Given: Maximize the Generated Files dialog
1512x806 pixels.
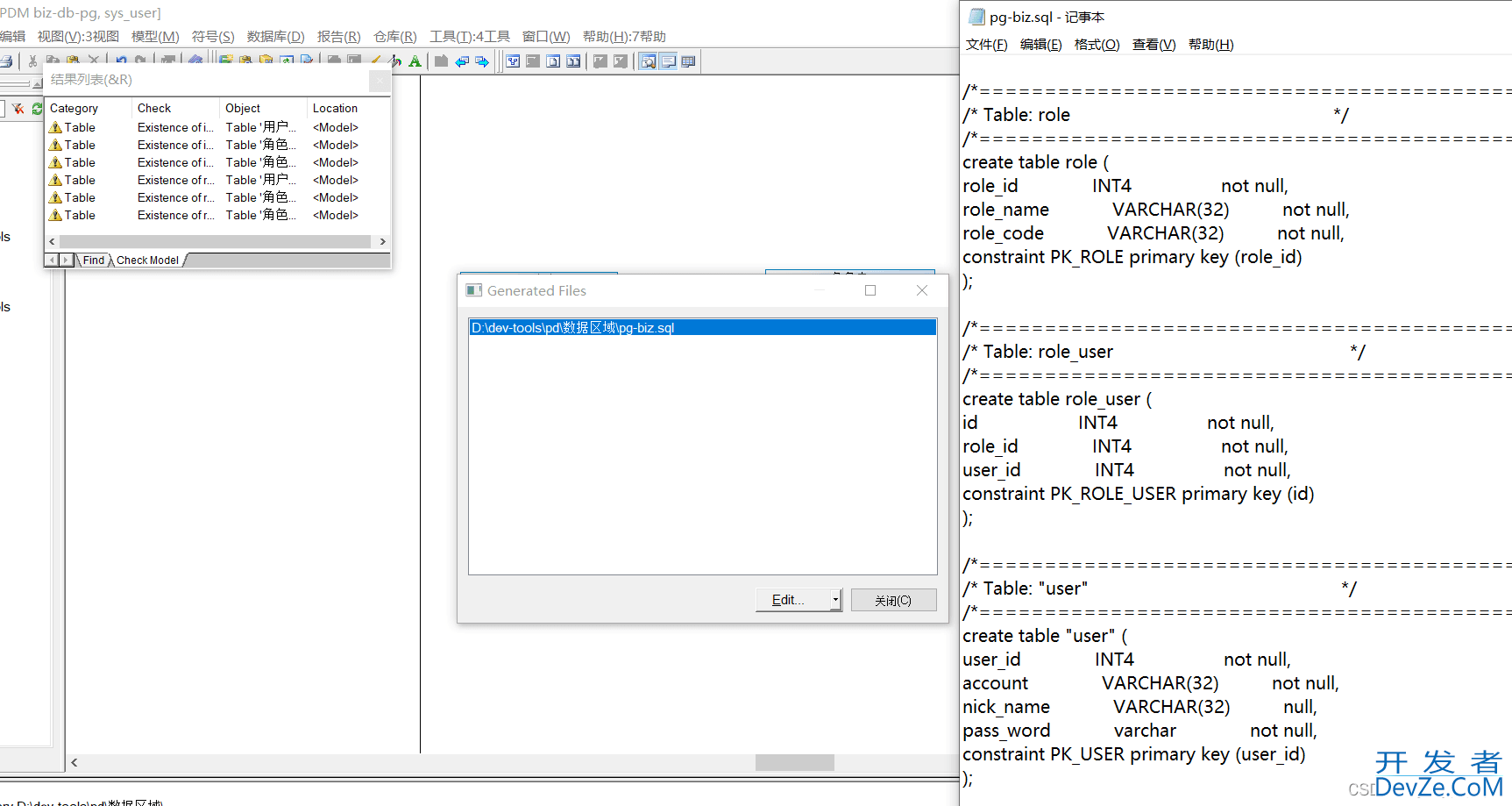Looking at the screenshot, I should [x=870, y=290].
